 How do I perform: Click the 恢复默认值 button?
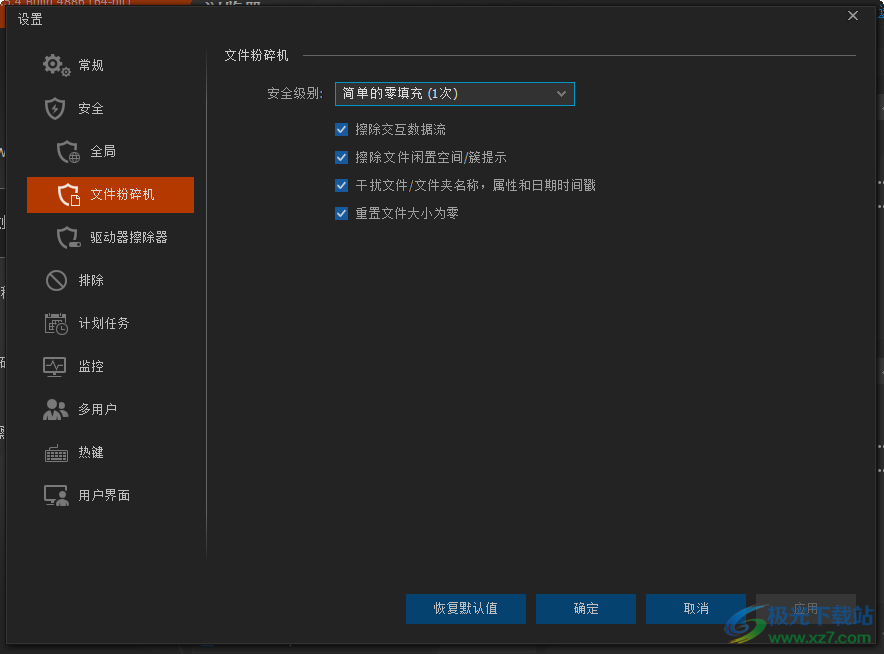[x=465, y=608]
